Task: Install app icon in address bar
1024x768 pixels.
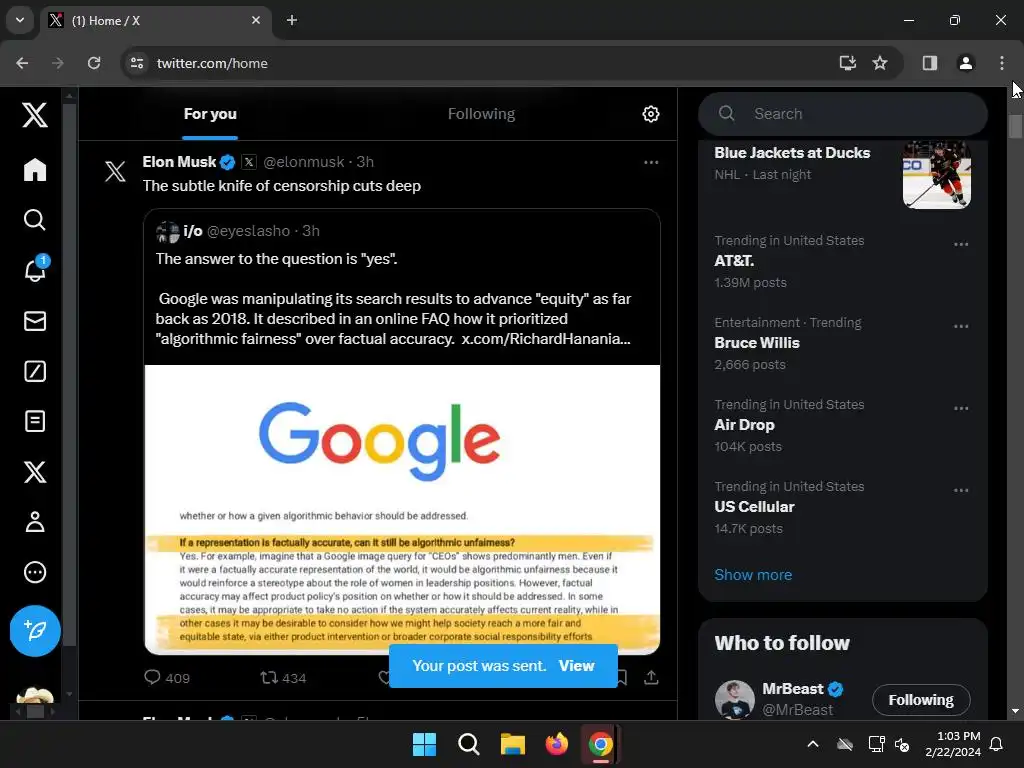Action: [847, 63]
